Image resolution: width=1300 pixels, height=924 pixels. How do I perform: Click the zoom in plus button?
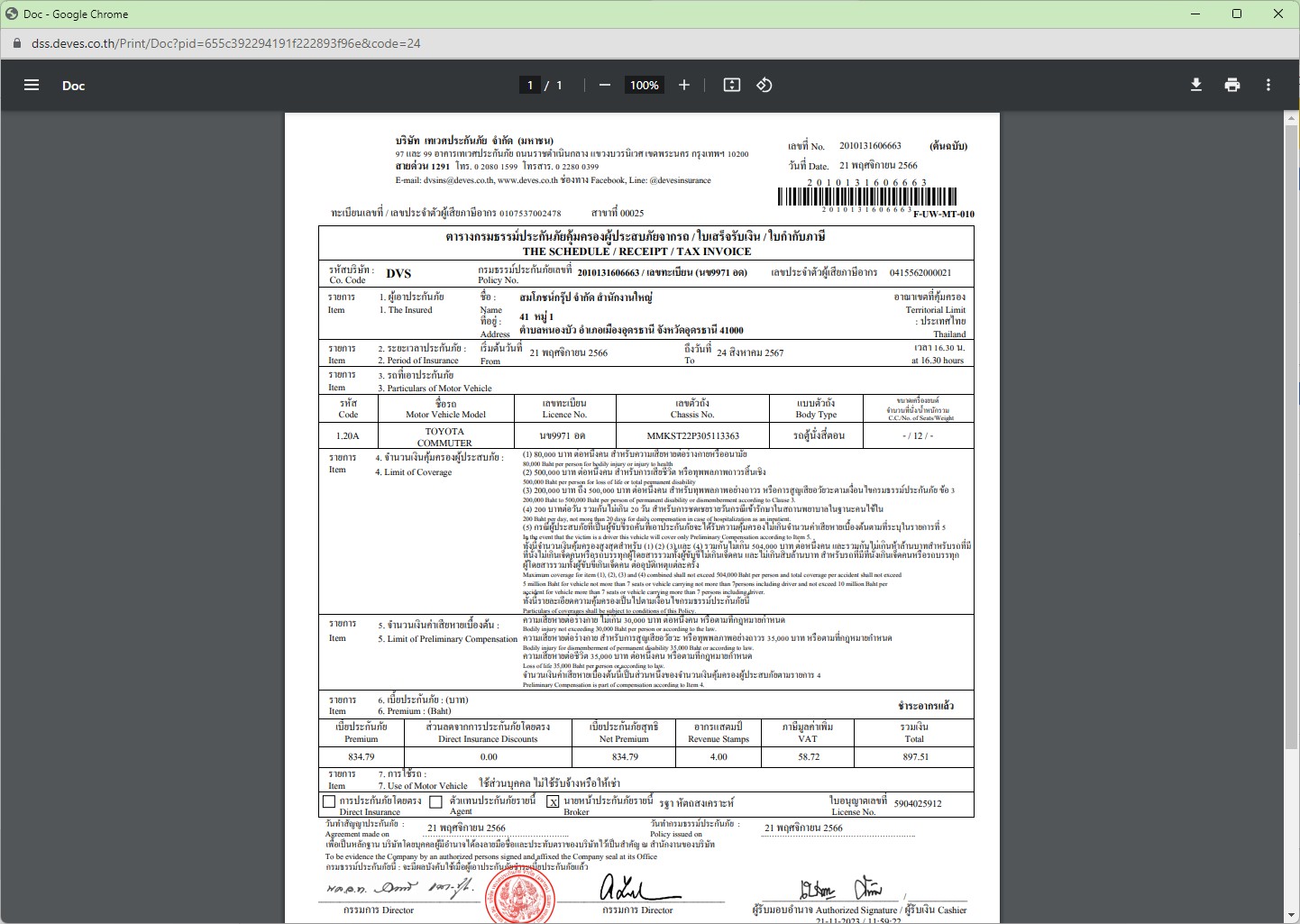coord(684,85)
